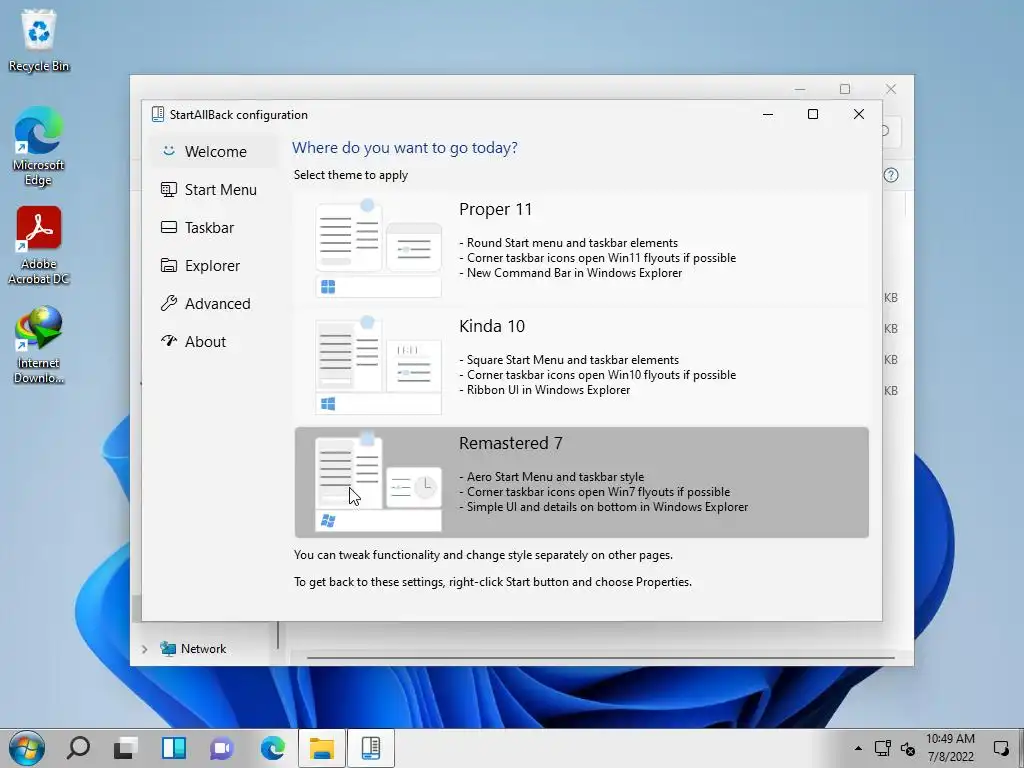Open taskbar Search magnifier

(x=78, y=748)
